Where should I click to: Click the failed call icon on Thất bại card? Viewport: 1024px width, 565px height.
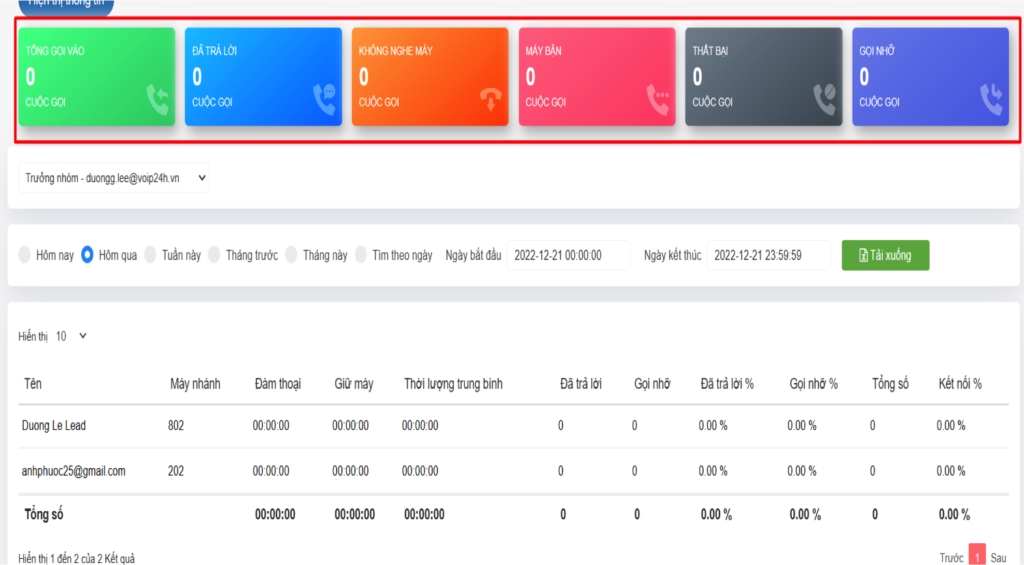tap(824, 98)
